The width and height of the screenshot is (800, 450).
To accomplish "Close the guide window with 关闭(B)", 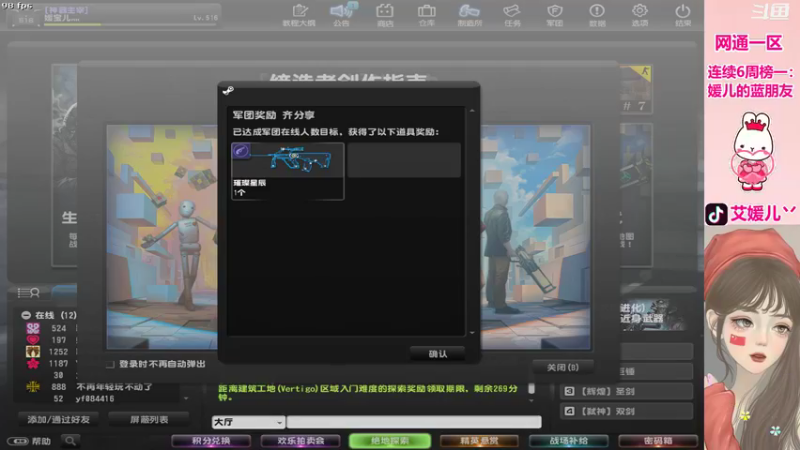I will pos(563,367).
